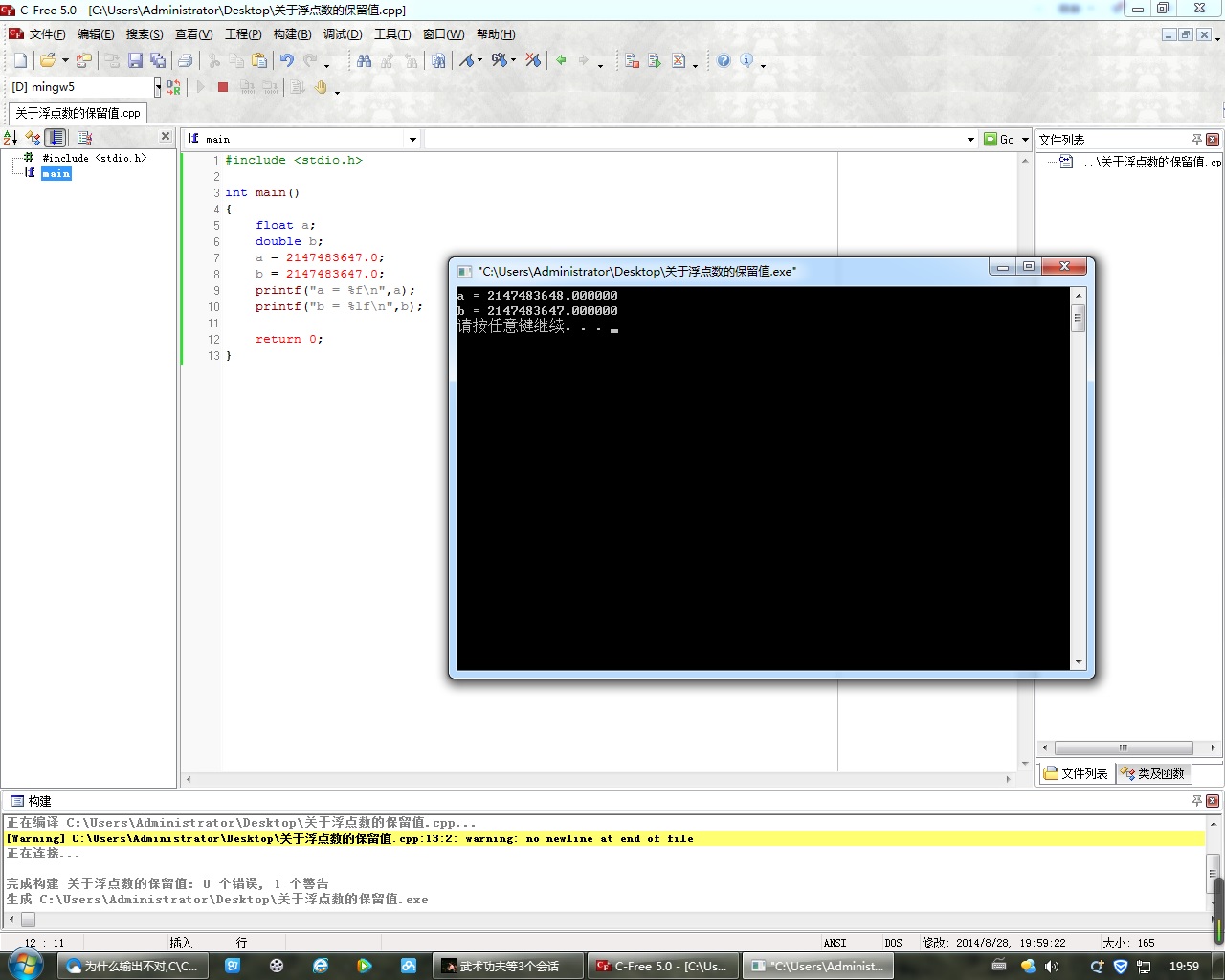Select main function in symbol tree
1225x980 pixels.
point(56,173)
